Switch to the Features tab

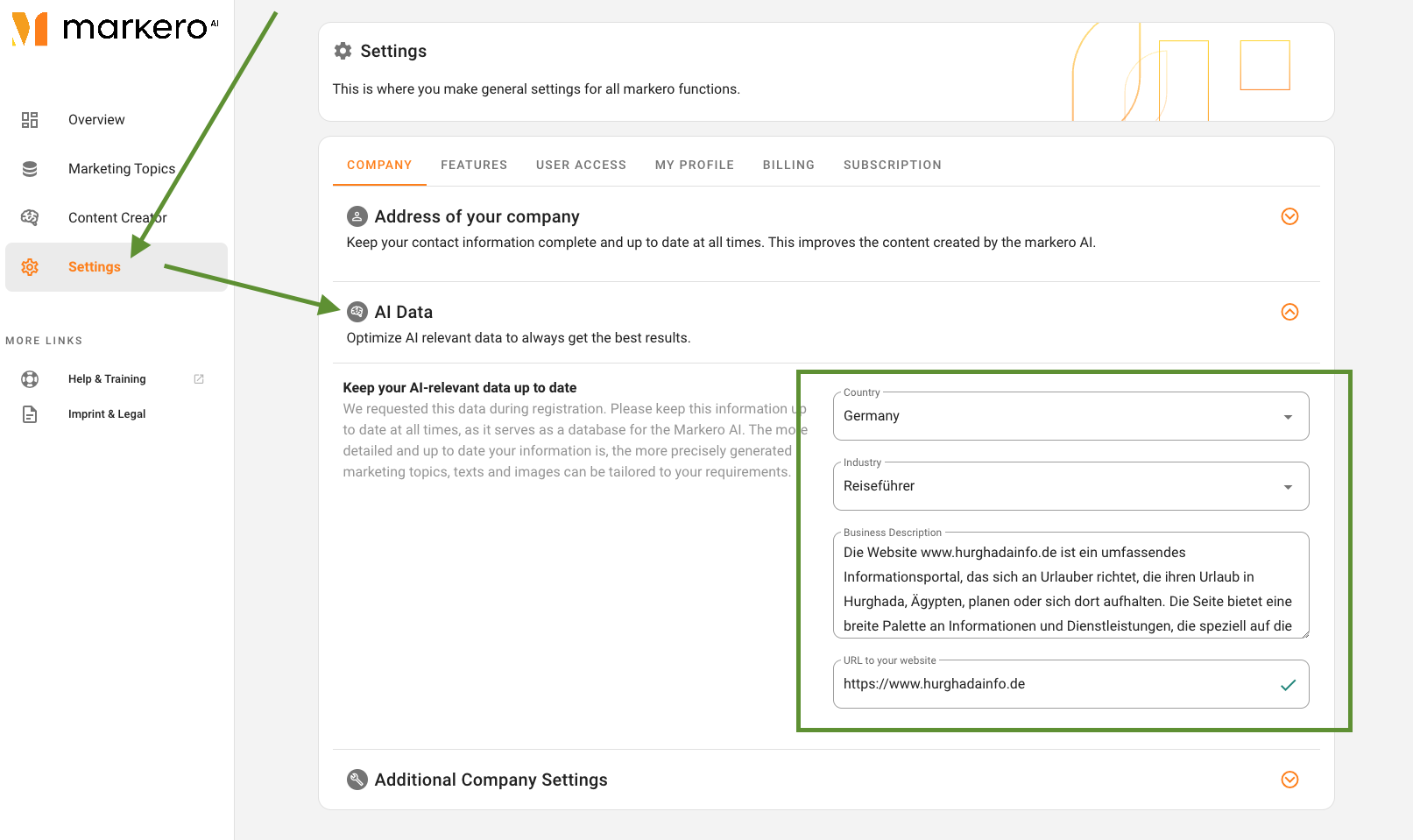(474, 165)
